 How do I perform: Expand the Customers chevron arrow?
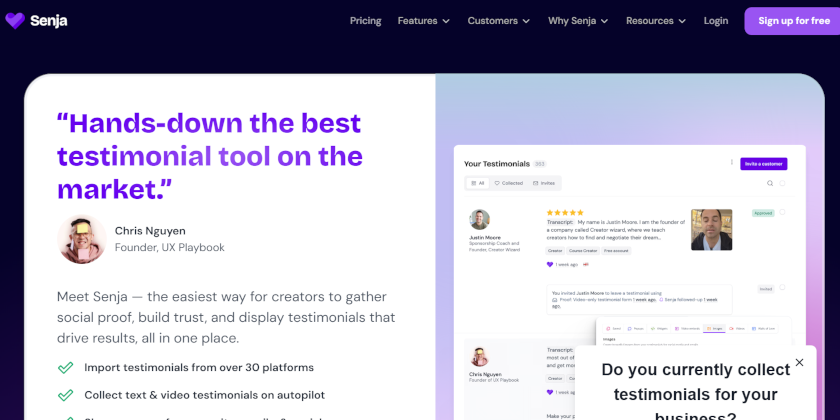click(x=526, y=21)
